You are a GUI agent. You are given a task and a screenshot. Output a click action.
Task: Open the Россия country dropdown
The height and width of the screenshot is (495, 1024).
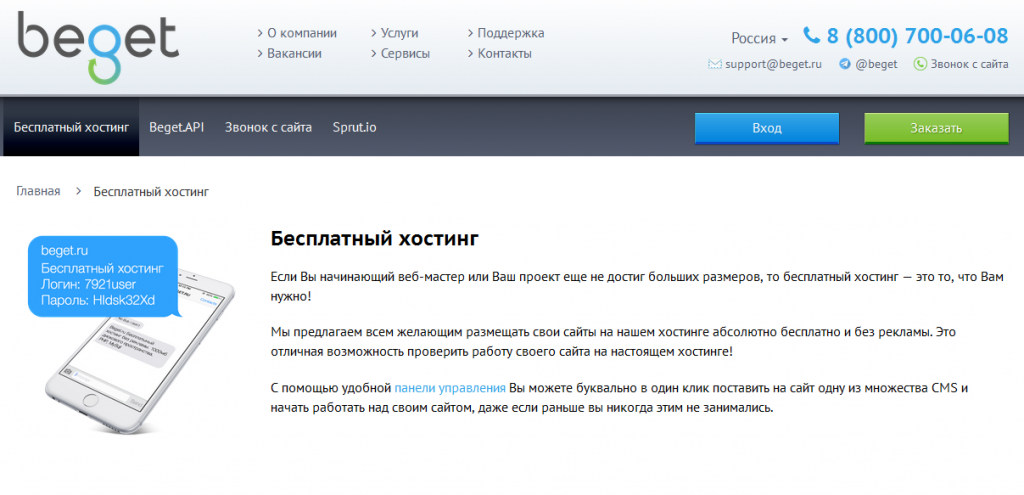click(x=760, y=39)
